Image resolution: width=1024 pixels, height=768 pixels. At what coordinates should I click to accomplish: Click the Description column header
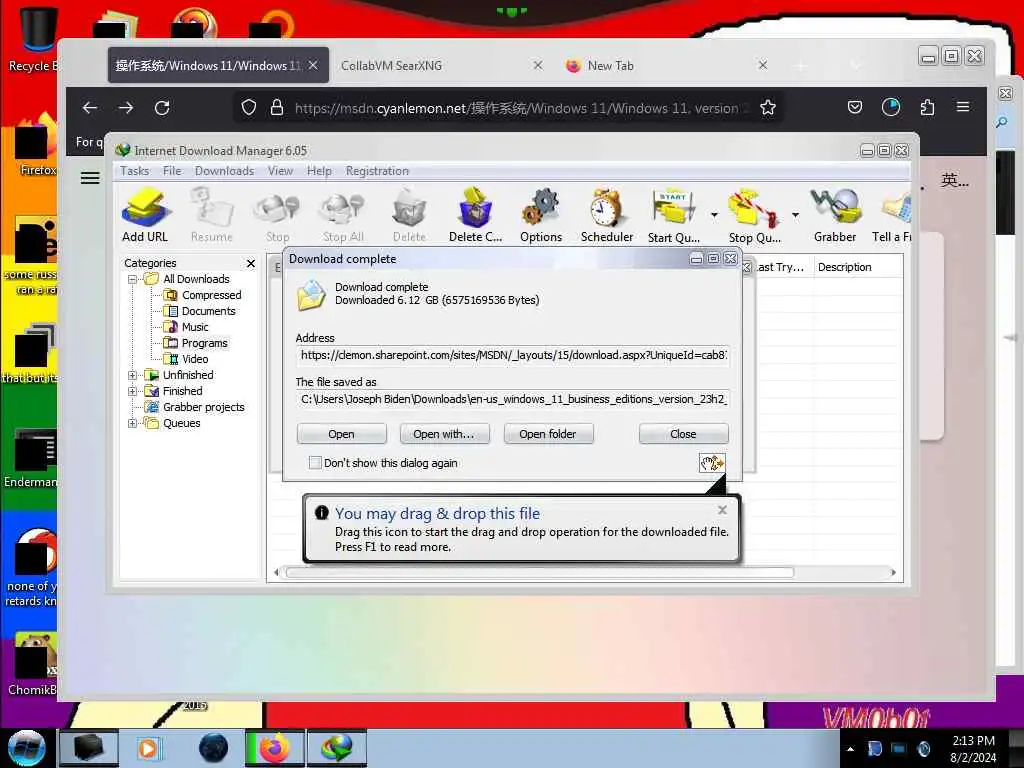[859, 267]
